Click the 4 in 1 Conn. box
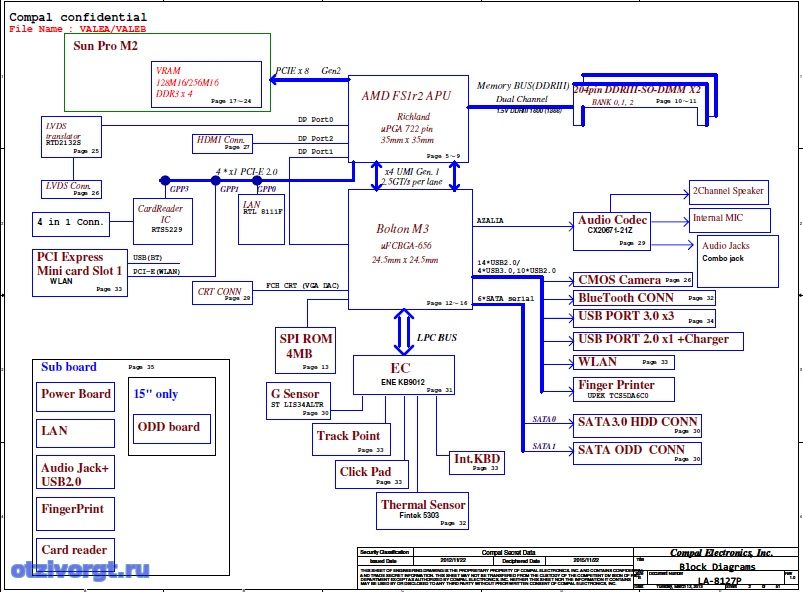Screen dimensions: 803x592 click(x=71, y=224)
